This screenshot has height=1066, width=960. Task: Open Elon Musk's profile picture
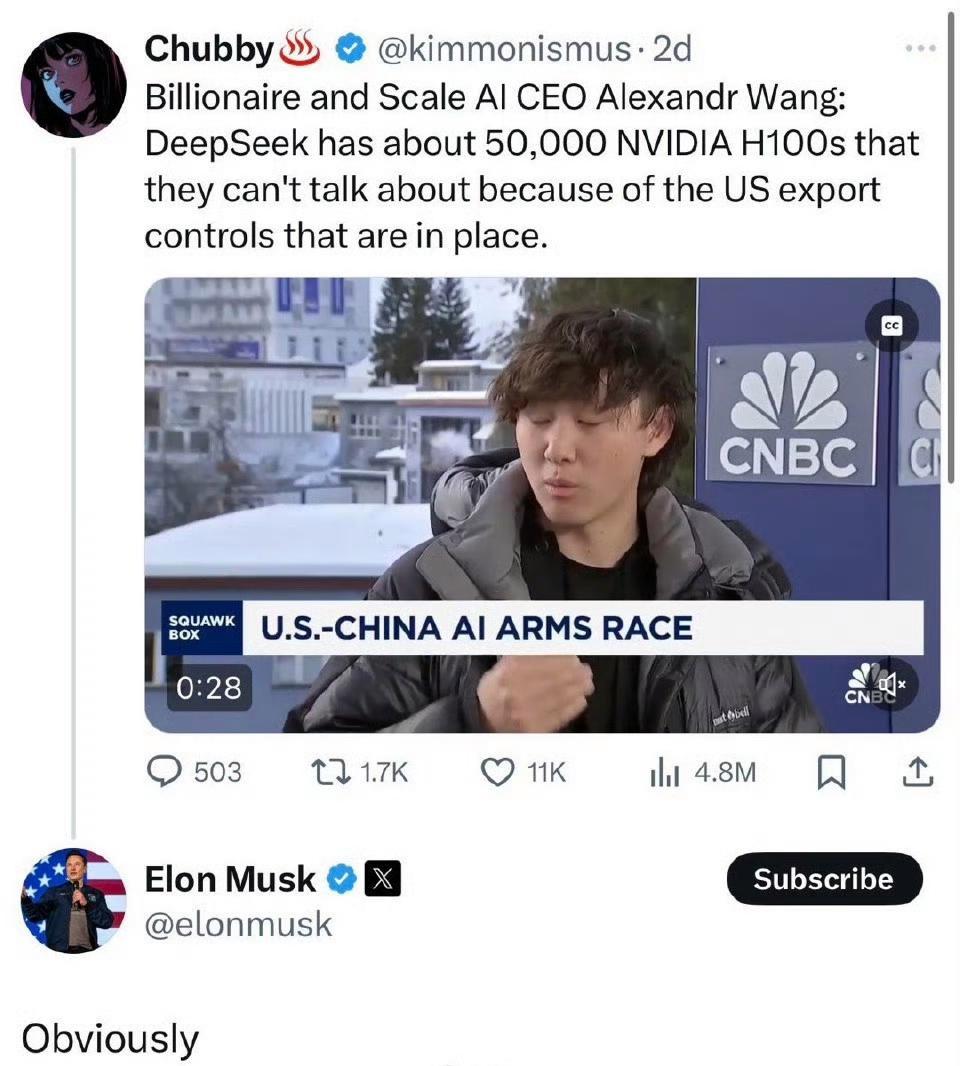[73, 900]
